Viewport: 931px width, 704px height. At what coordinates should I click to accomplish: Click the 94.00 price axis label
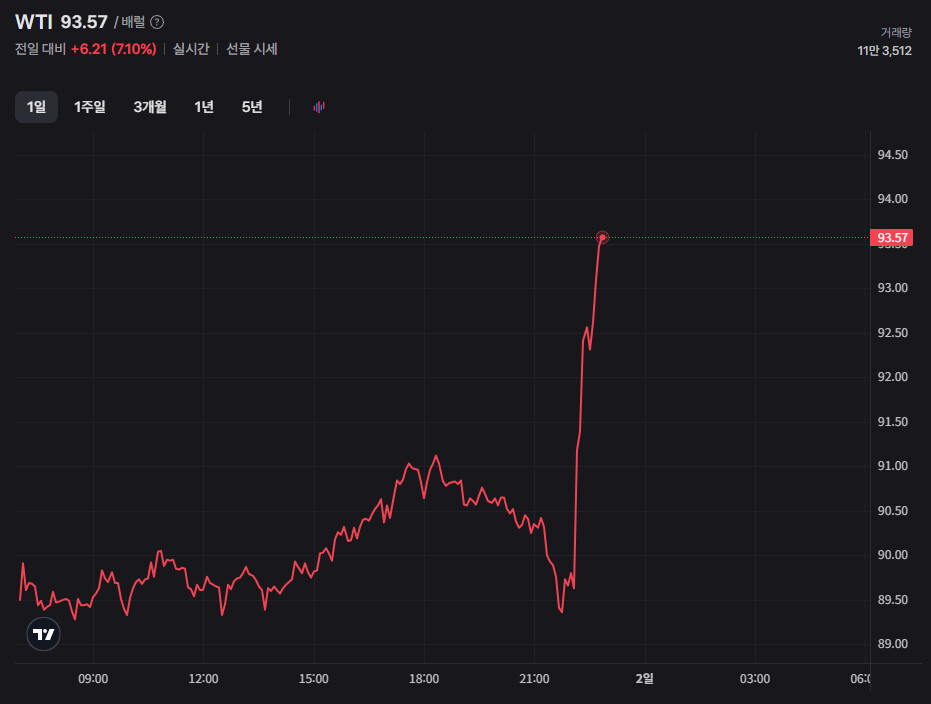pyautogui.click(x=892, y=199)
